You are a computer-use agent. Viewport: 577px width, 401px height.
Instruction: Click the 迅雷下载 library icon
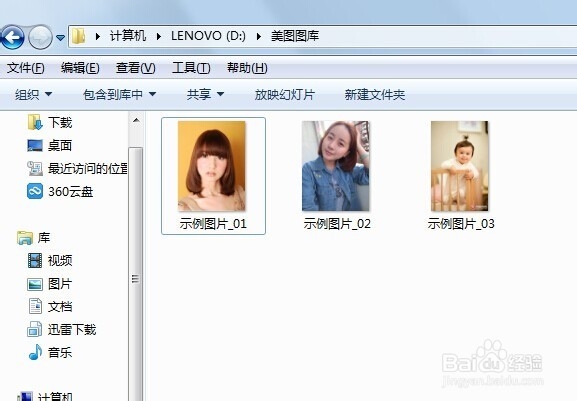(x=35, y=329)
